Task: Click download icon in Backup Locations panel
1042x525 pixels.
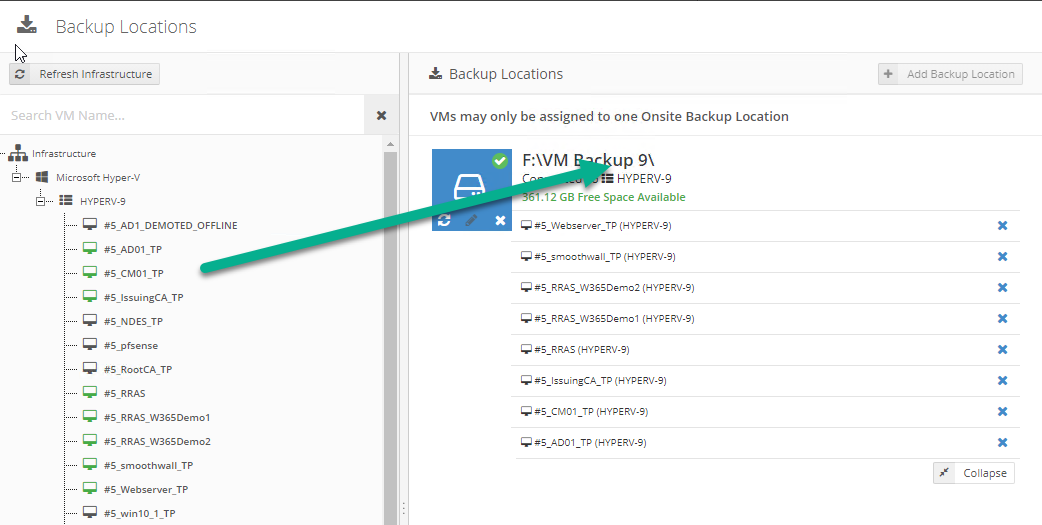Action: (x=435, y=73)
